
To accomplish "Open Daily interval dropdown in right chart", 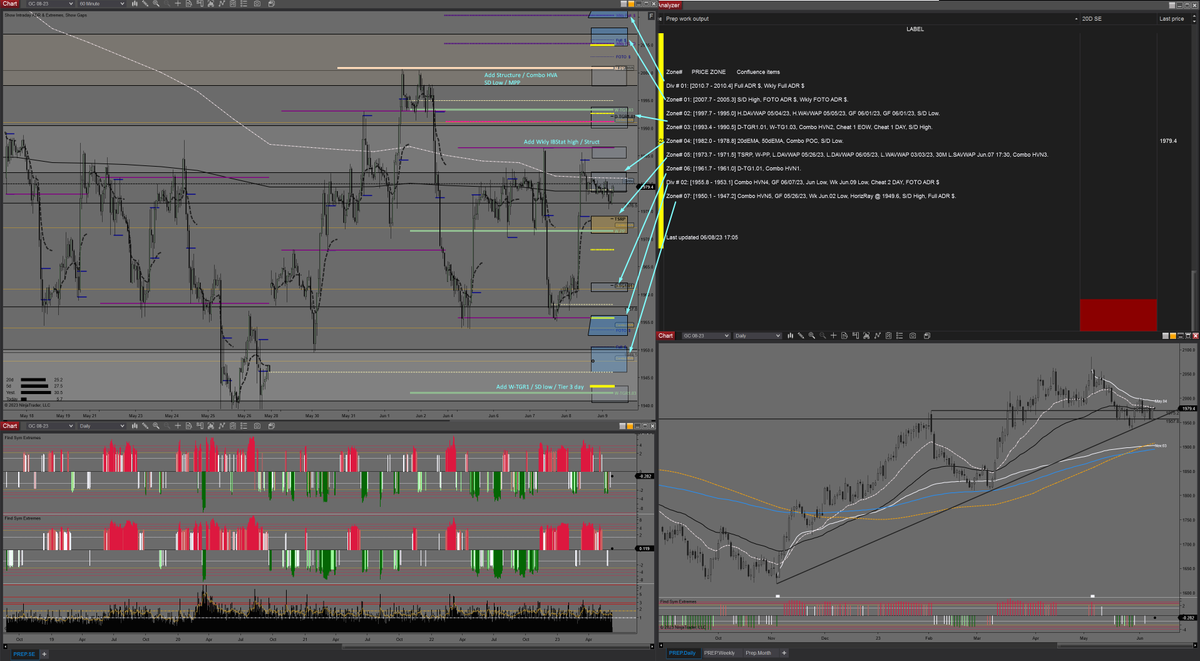I will point(756,336).
